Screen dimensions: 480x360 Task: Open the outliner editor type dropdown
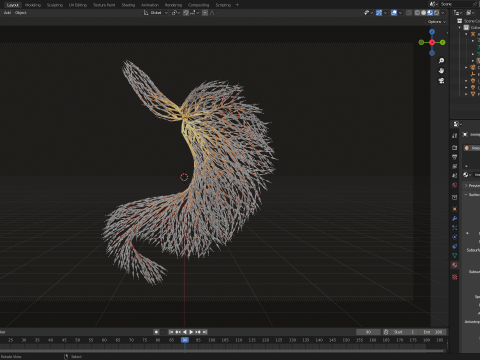tap(458, 13)
